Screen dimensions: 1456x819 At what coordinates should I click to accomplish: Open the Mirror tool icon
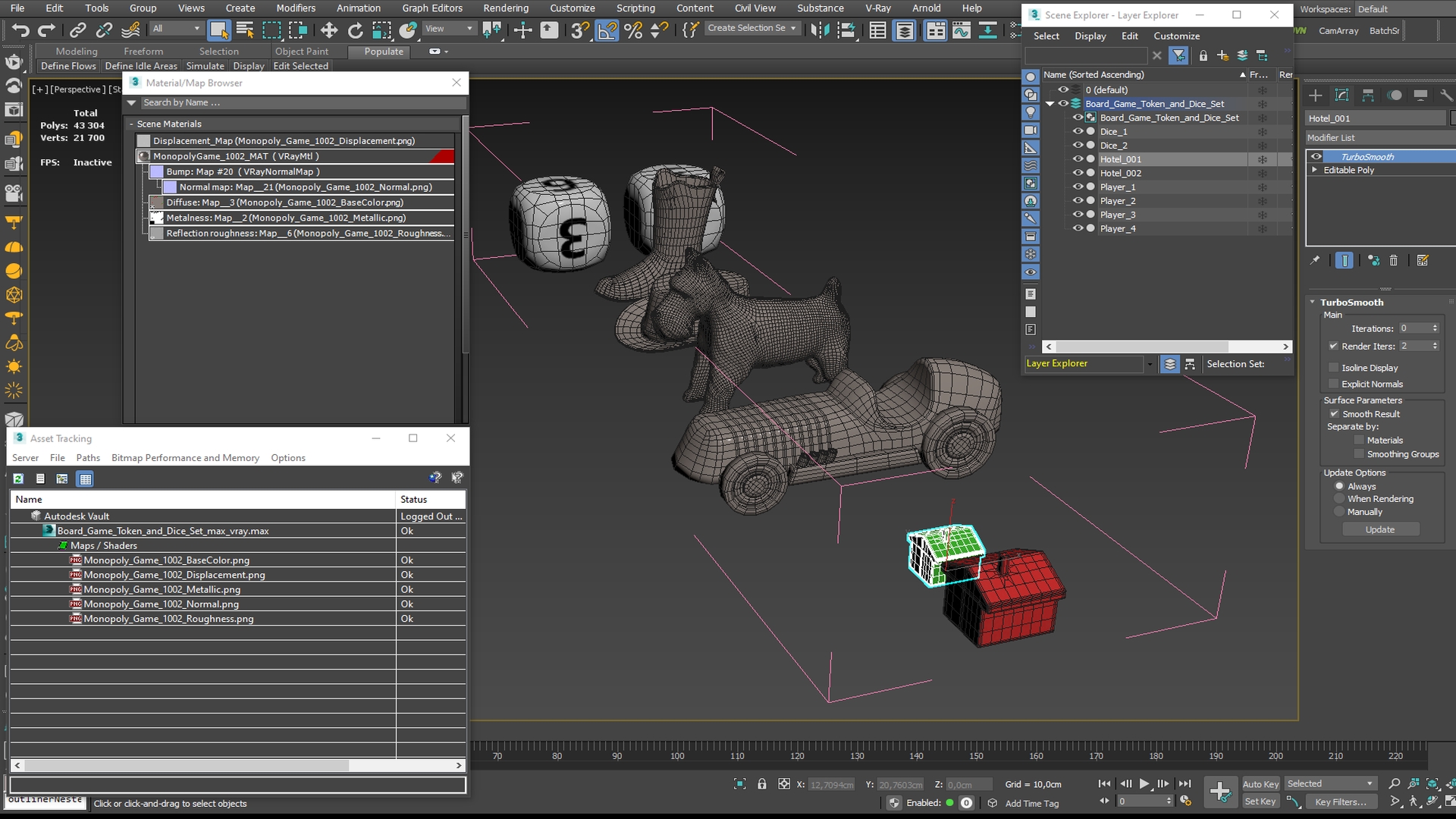tap(820, 30)
